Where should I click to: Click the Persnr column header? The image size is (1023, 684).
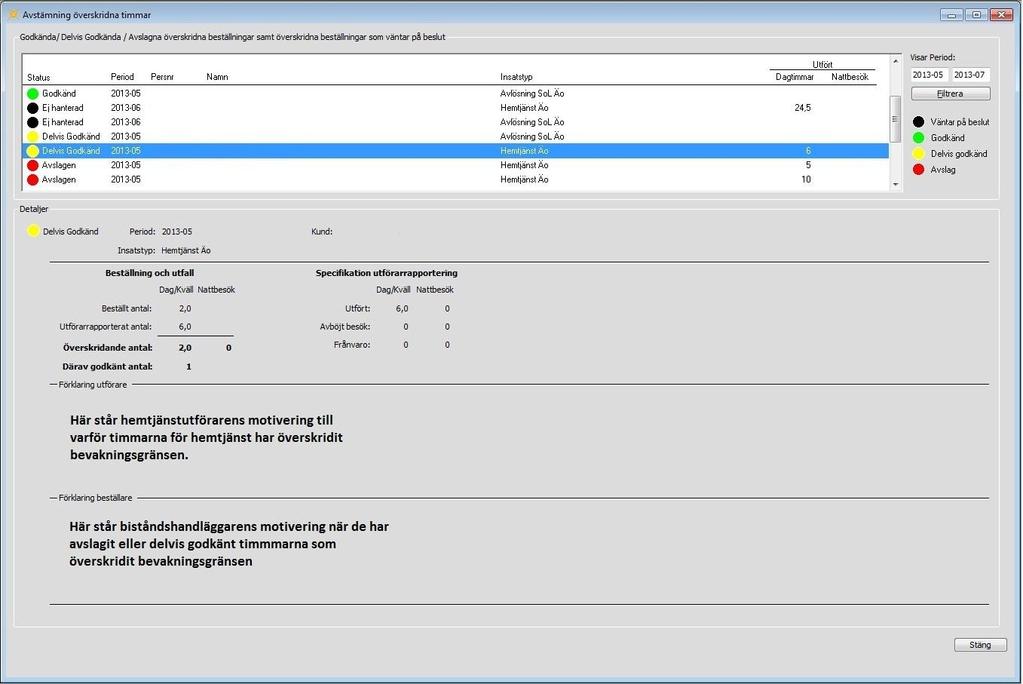point(162,77)
